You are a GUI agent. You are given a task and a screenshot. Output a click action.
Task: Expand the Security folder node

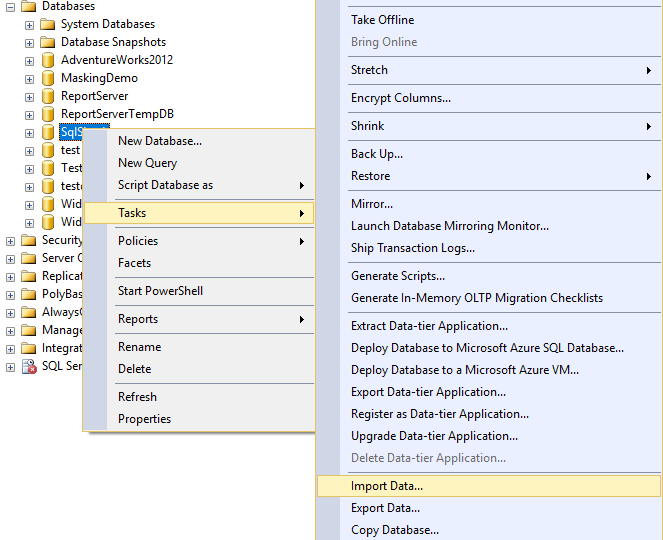pyautogui.click(x=10, y=240)
